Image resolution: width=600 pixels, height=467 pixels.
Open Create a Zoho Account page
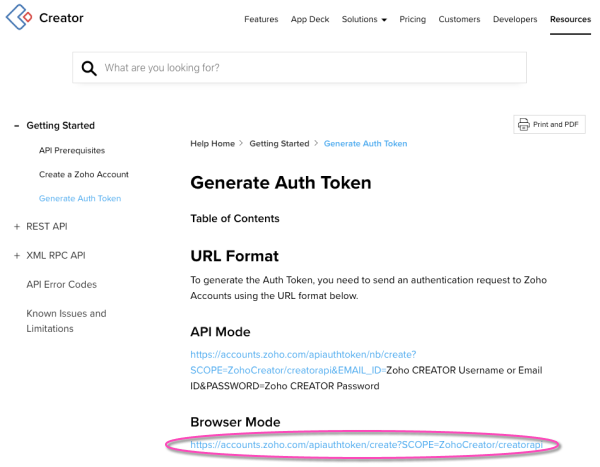tap(83, 174)
